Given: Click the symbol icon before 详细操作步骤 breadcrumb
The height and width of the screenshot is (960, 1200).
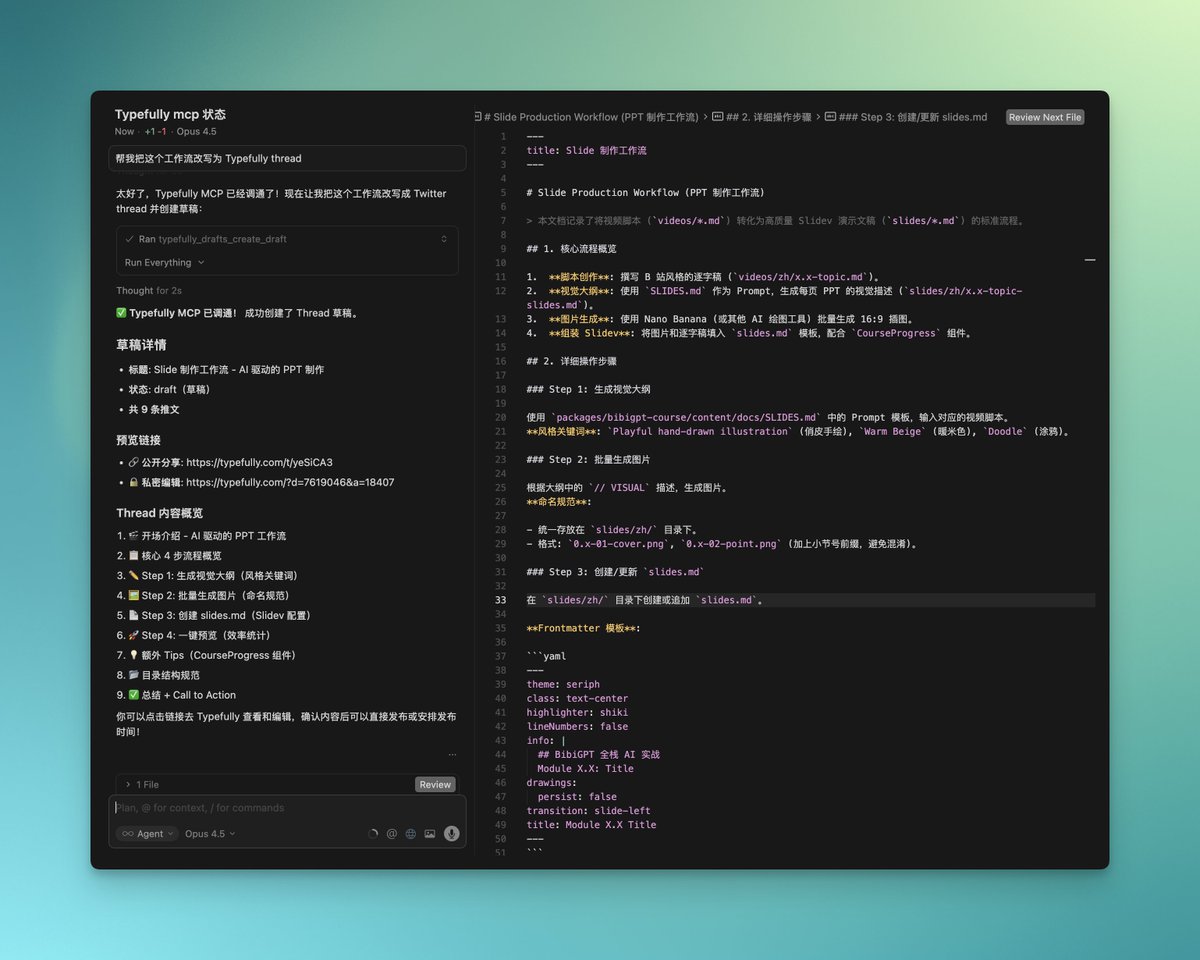Looking at the screenshot, I should (718, 117).
